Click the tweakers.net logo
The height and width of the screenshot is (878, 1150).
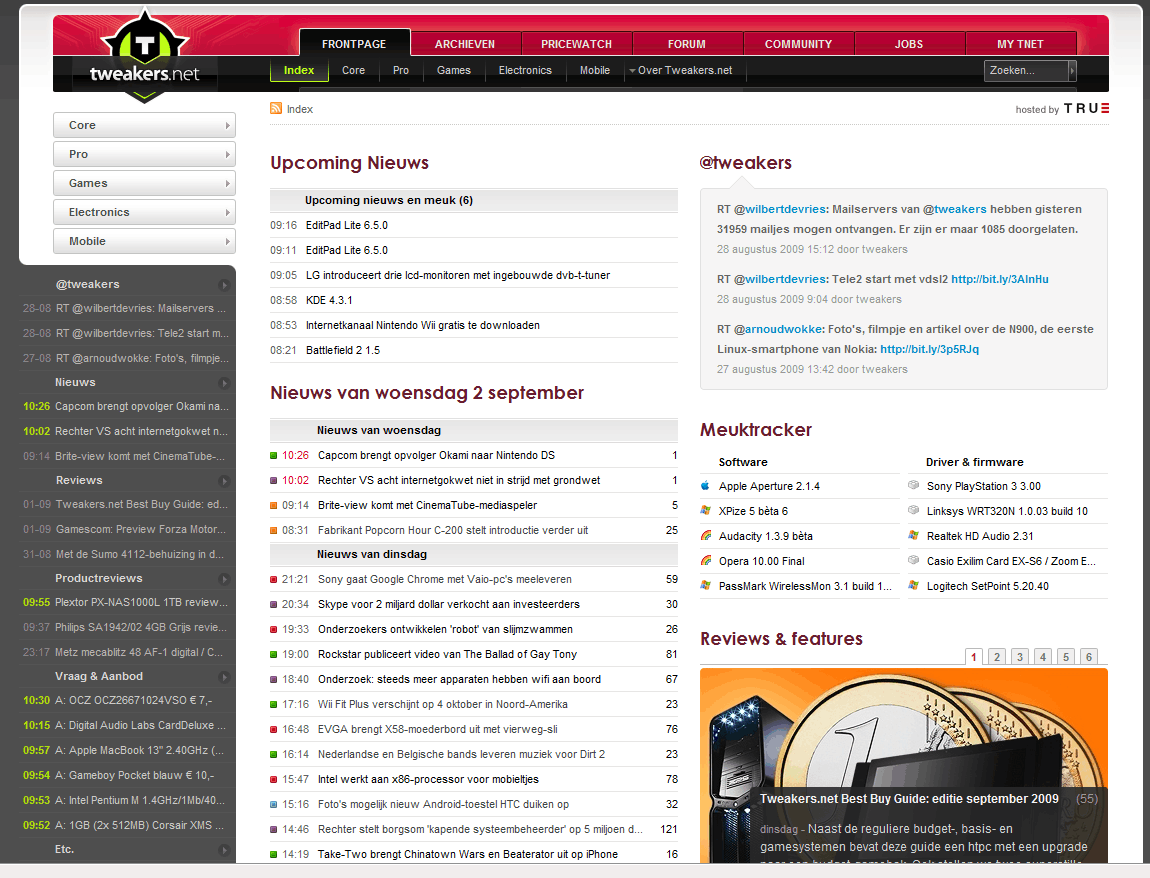click(x=144, y=57)
